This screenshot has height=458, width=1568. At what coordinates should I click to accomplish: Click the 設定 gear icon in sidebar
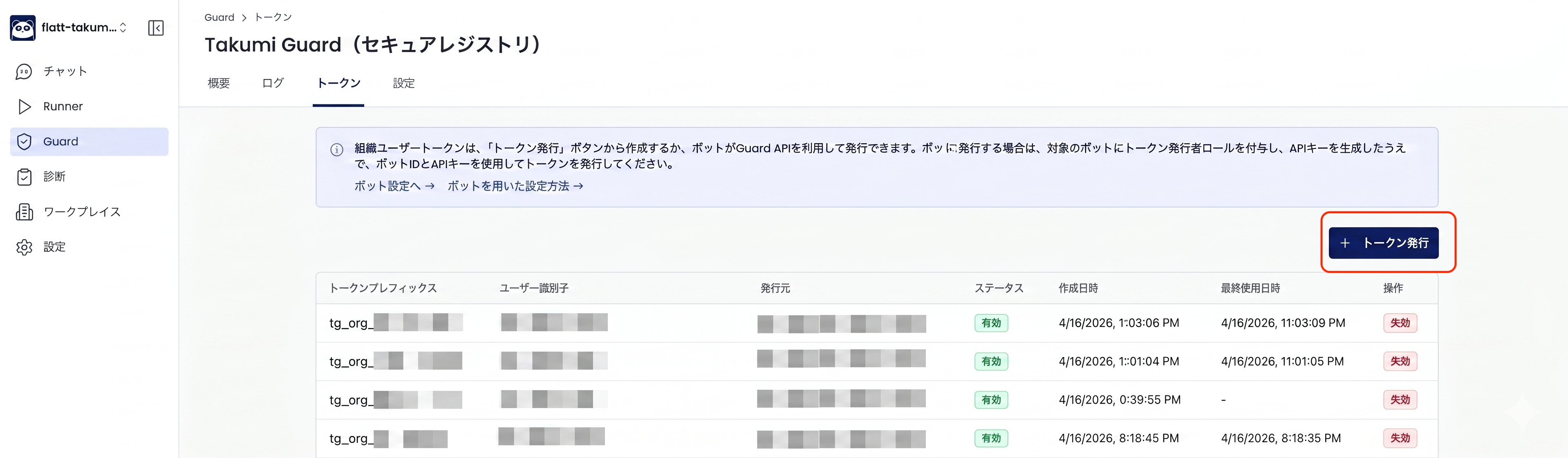(25, 247)
